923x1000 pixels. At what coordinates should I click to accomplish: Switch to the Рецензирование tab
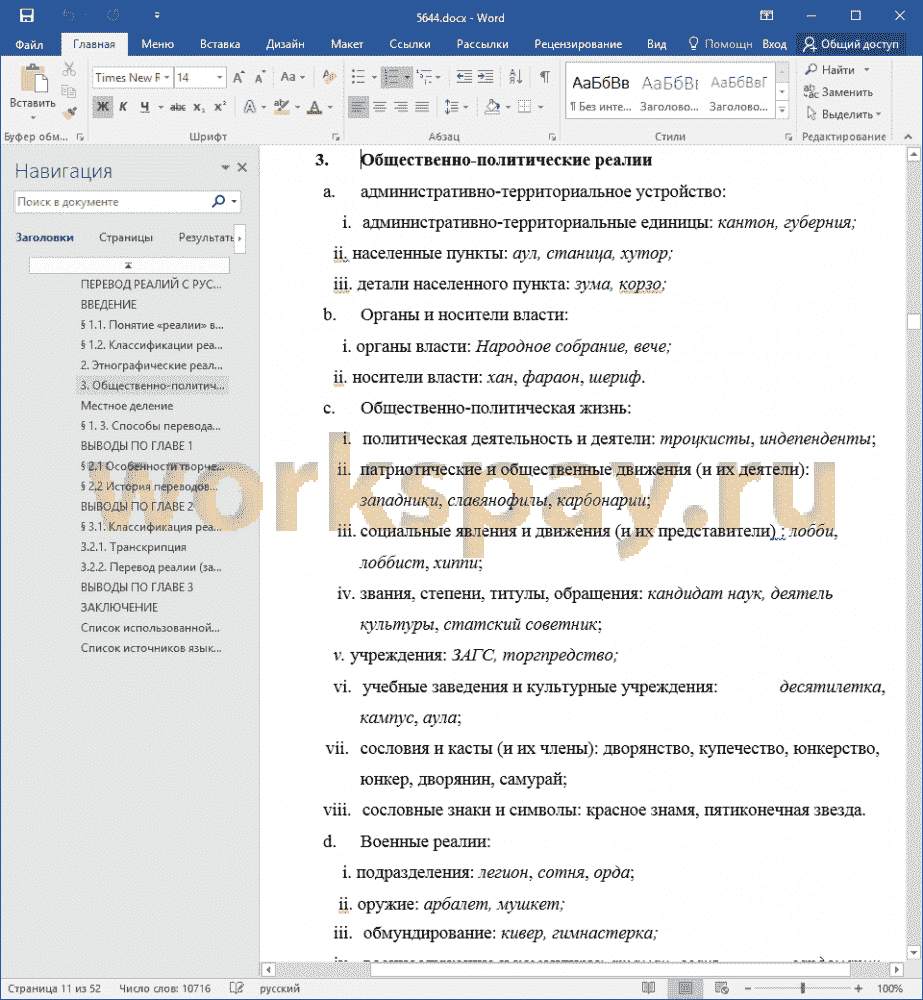[578, 44]
